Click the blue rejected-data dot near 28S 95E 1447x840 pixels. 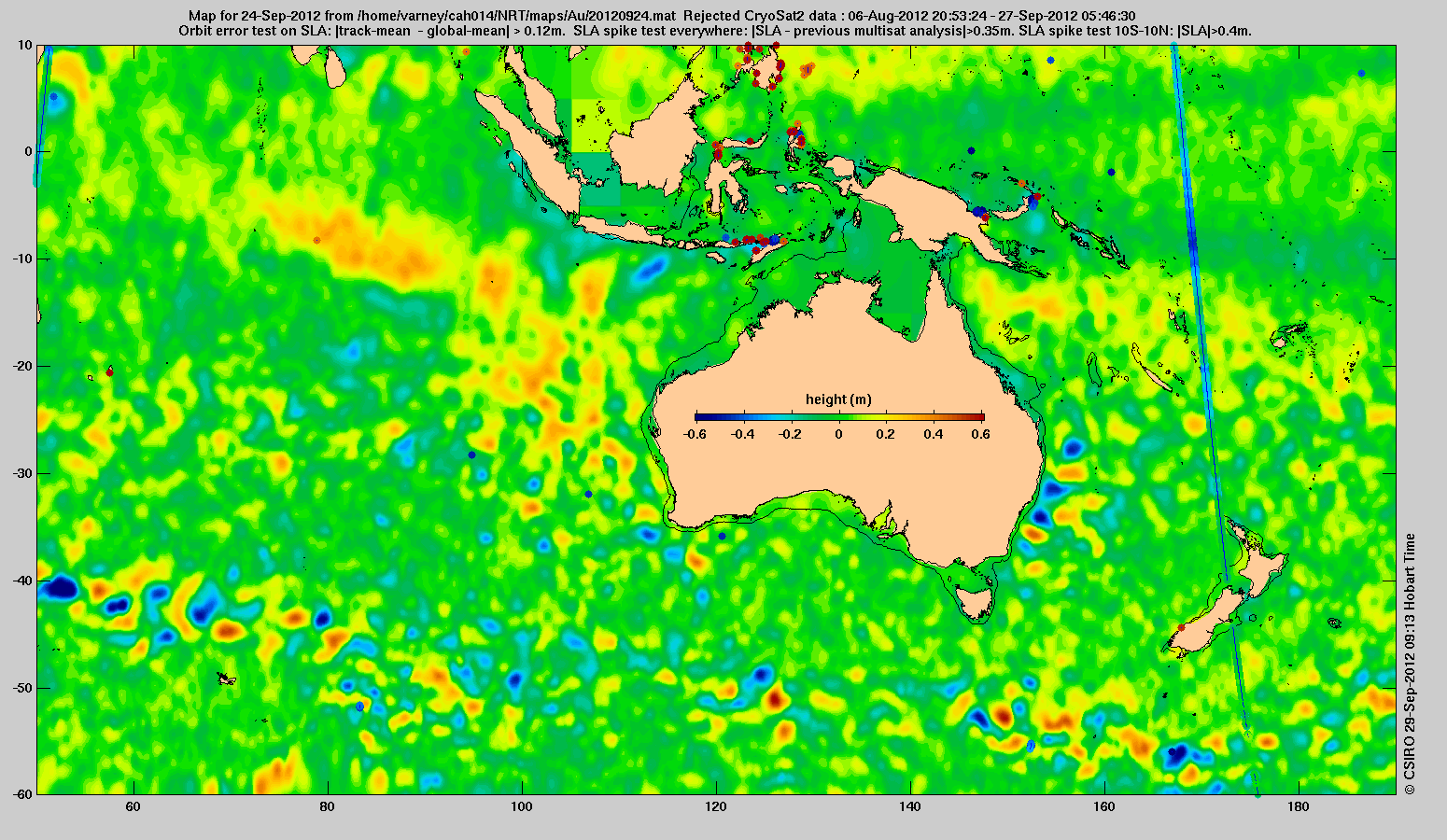pos(471,455)
